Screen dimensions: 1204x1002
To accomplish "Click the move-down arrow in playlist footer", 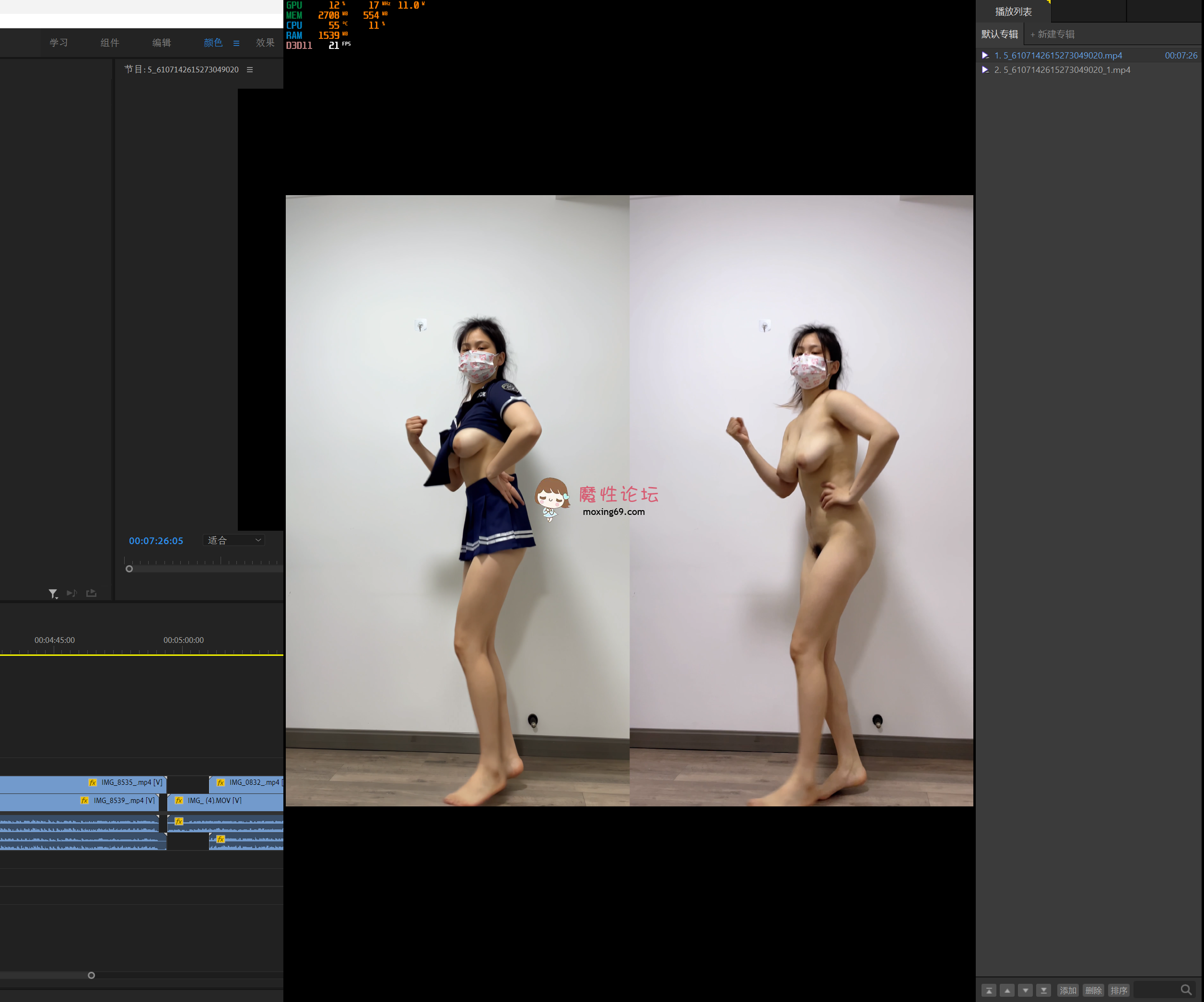I will click(1025, 990).
